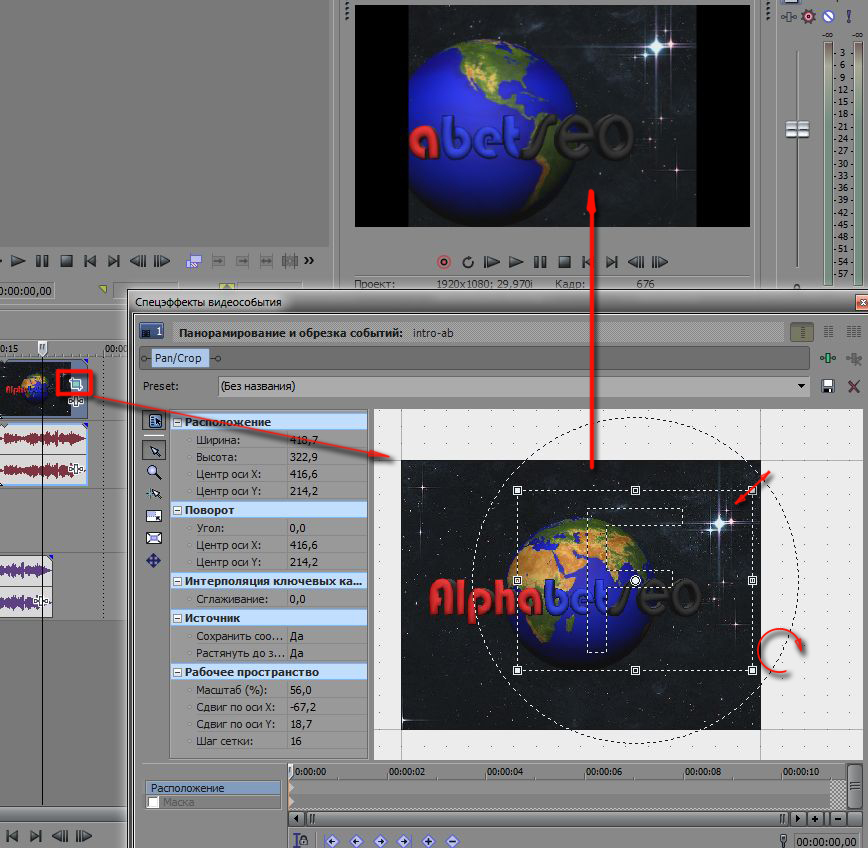
Task: Collapse the Поворот property group
Action: [x=177, y=510]
